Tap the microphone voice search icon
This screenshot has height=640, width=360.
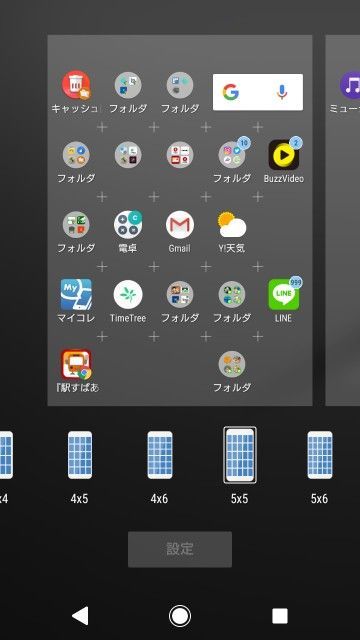282,92
